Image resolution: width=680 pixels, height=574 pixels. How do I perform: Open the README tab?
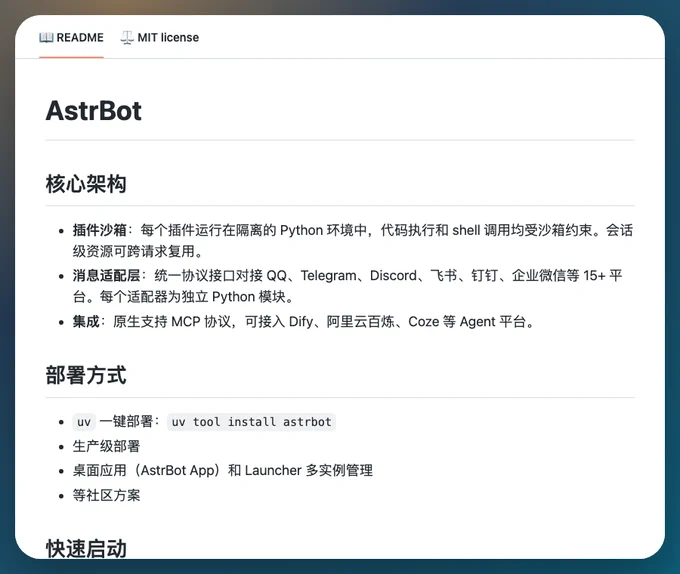click(72, 38)
